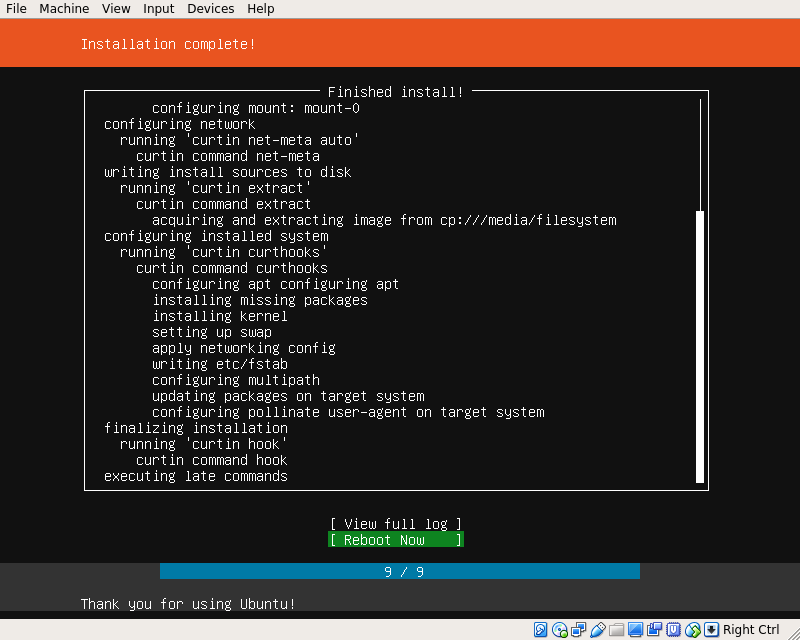The height and width of the screenshot is (640, 800).
Task: Open the Input menu
Action: [x=158, y=9]
